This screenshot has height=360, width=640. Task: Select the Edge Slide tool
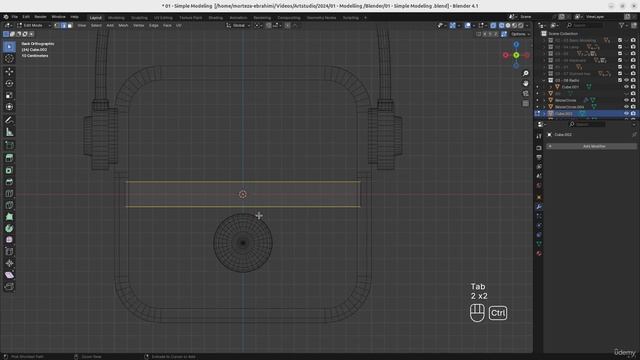coord(9,251)
